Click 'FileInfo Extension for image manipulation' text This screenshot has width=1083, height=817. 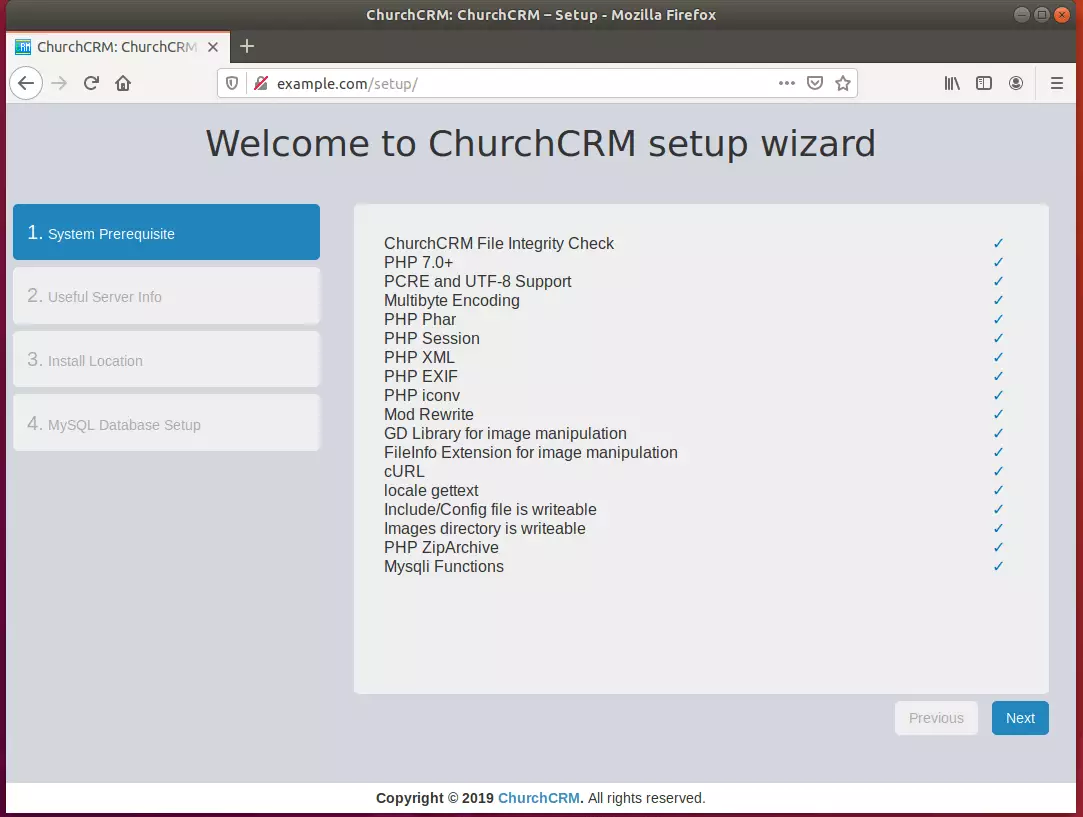[531, 452]
